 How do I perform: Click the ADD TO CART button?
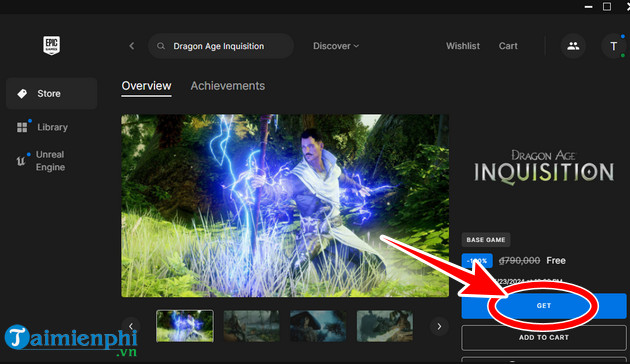pyautogui.click(x=544, y=337)
